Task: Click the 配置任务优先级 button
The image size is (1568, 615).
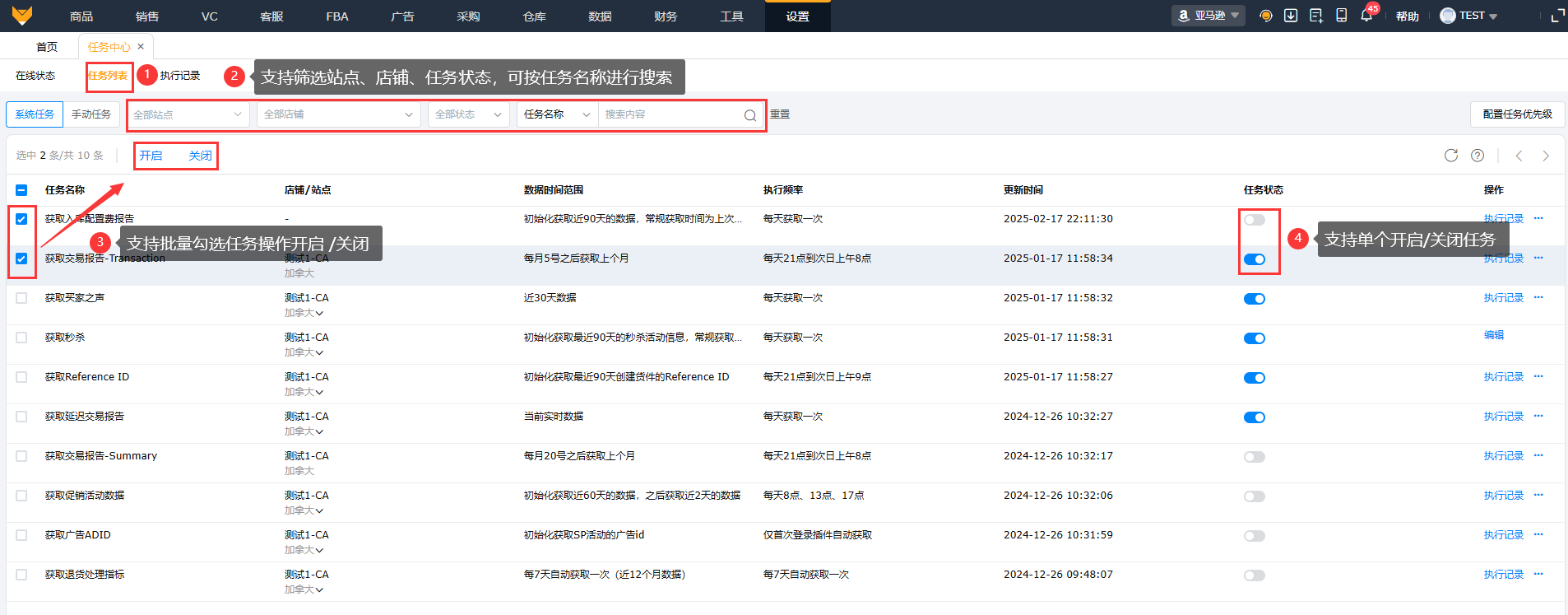Action: [1517, 114]
